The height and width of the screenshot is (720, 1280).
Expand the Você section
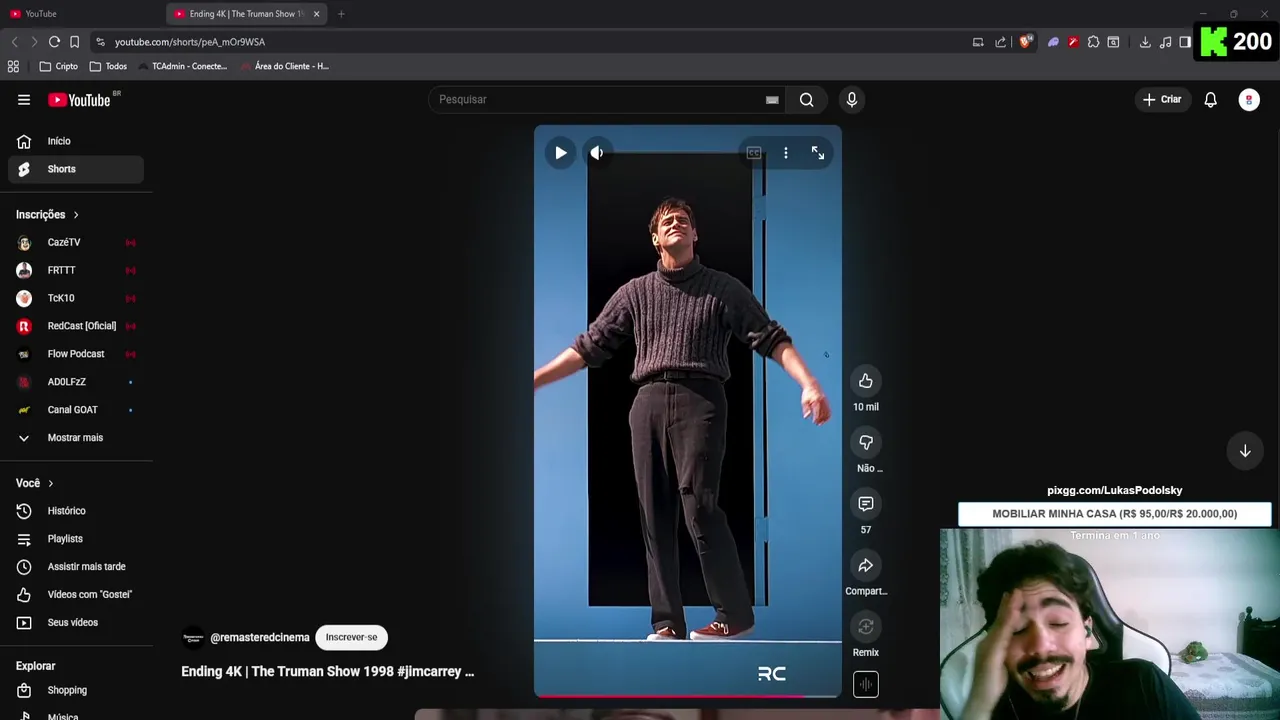(x=35, y=483)
